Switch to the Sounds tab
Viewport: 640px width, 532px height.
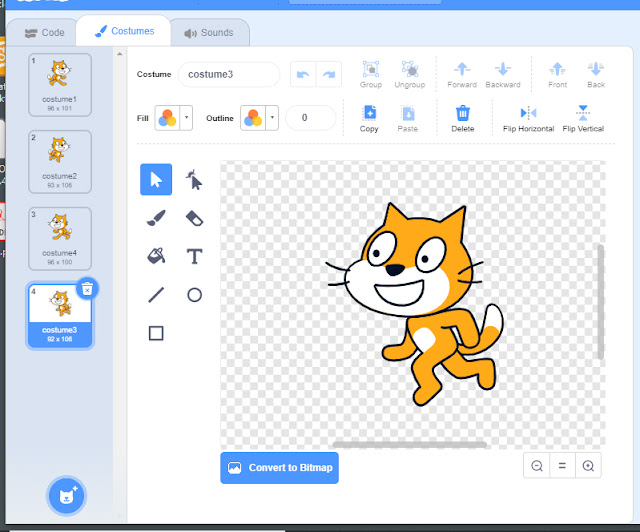209,33
